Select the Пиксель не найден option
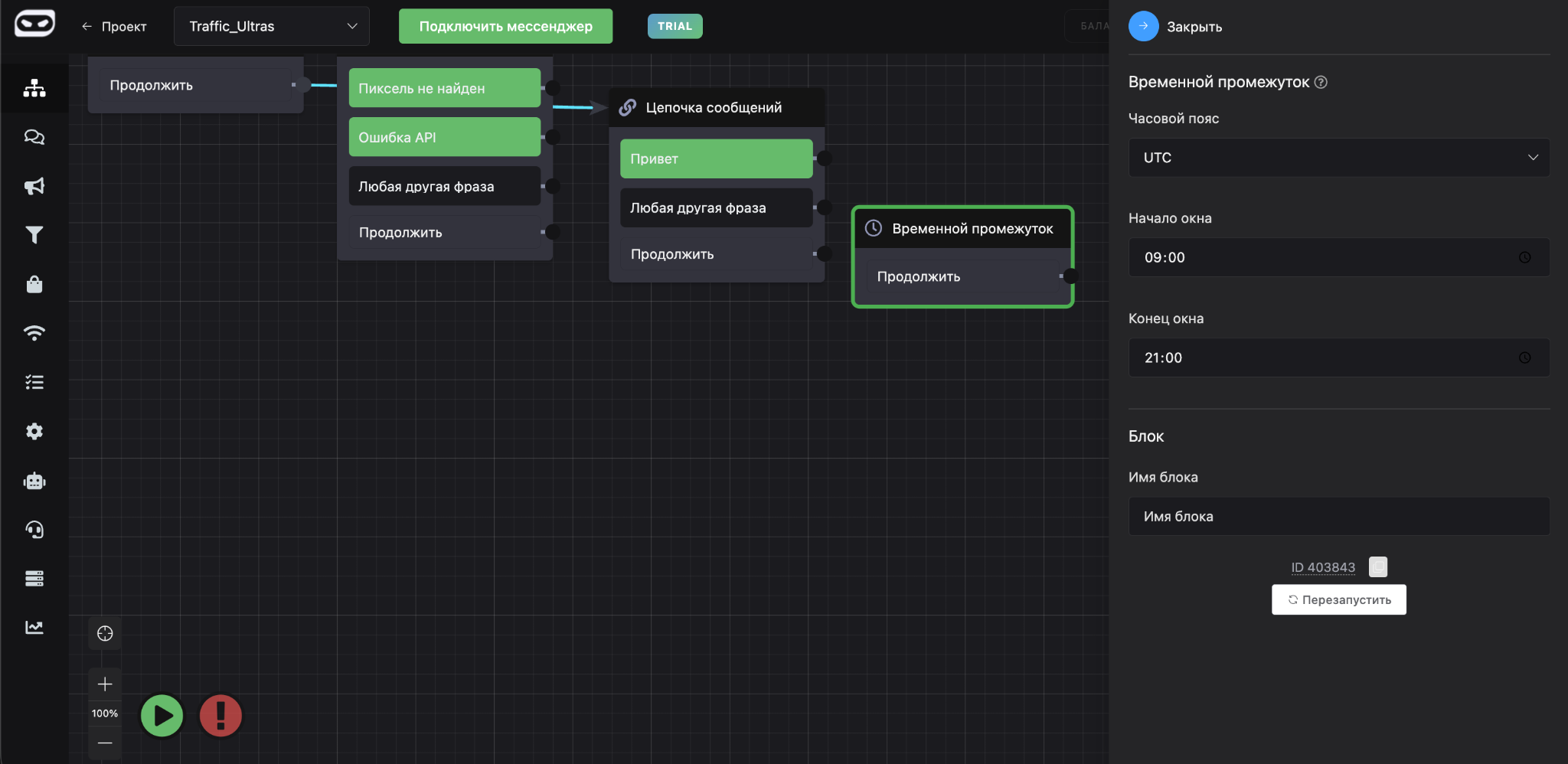Image resolution: width=1568 pixels, height=764 pixels. click(x=445, y=88)
